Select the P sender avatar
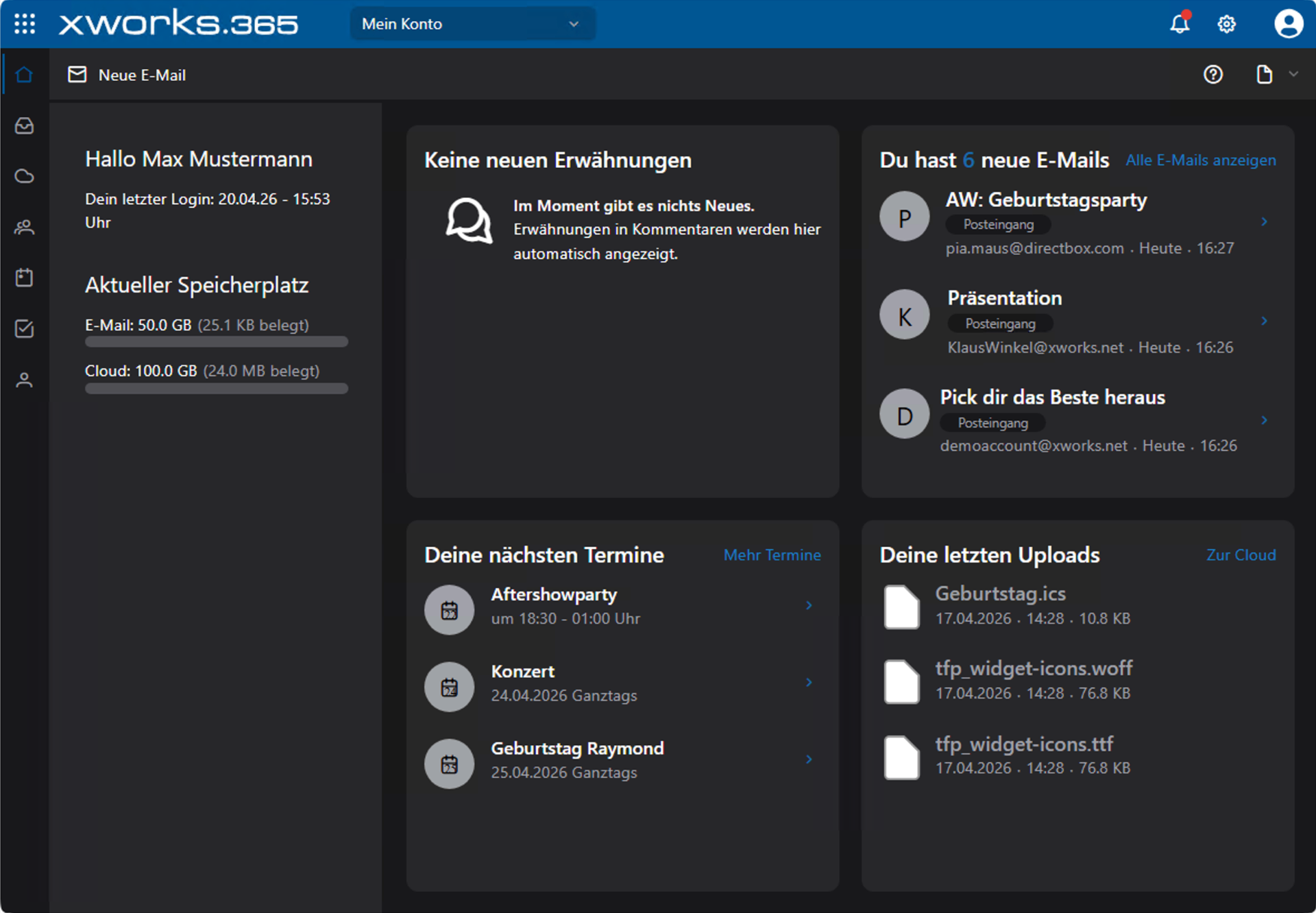Screen dimensions: 1316x913 [905, 217]
